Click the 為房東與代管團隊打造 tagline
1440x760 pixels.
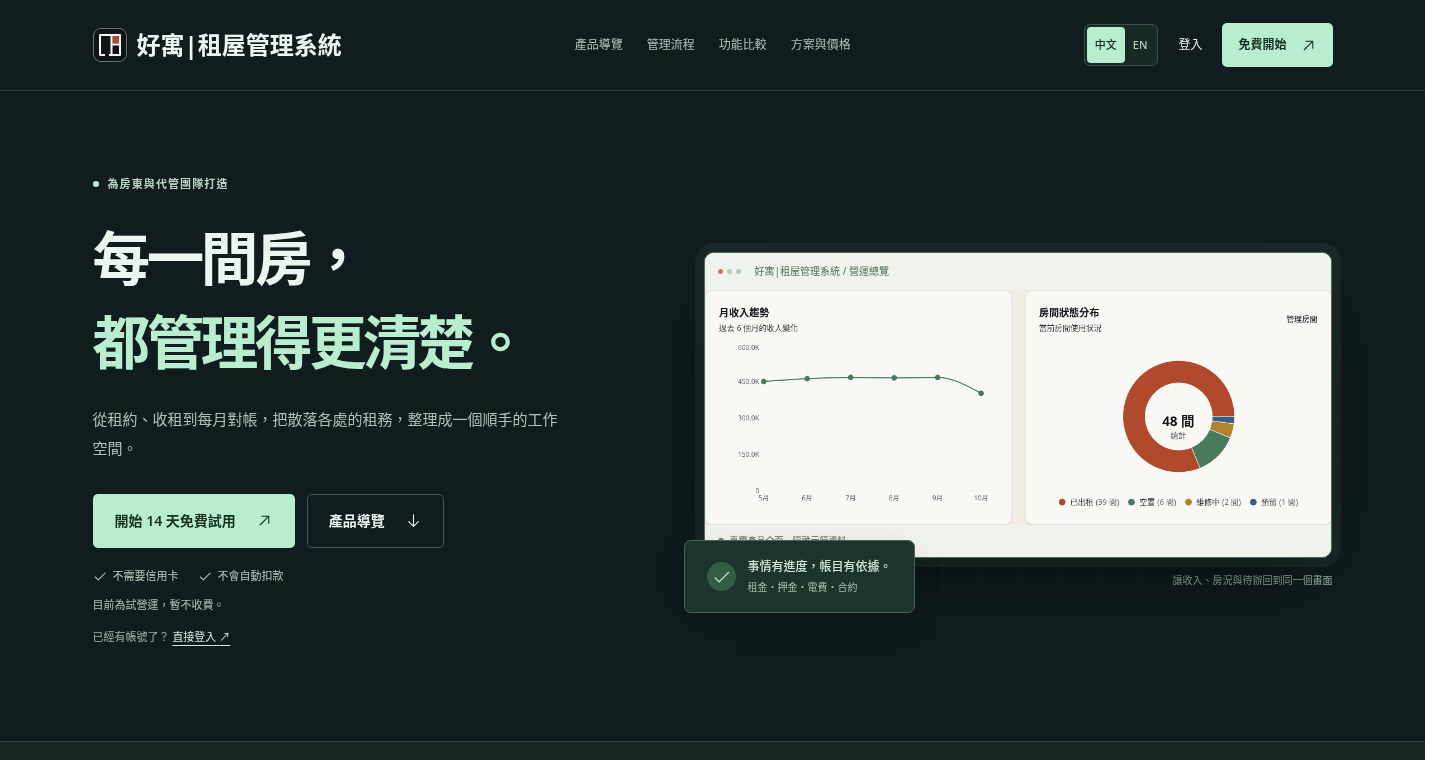point(167,184)
